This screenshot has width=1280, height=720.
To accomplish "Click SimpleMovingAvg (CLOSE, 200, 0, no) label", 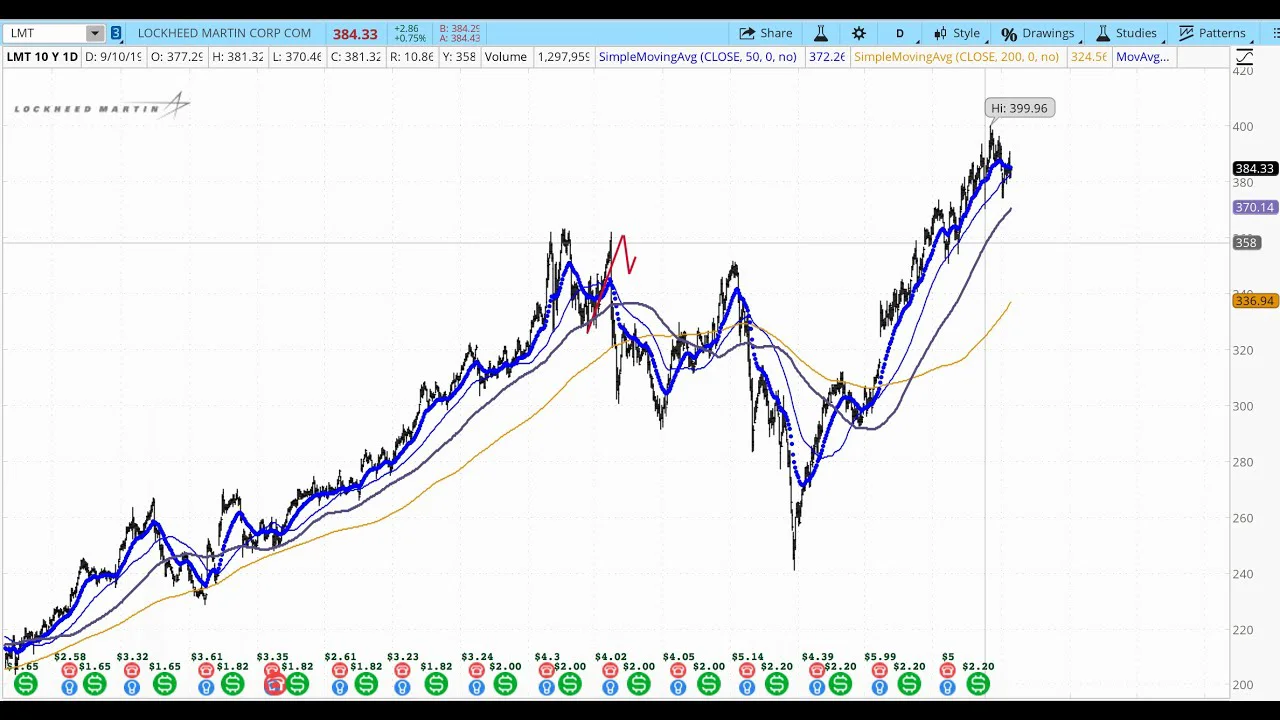I will pos(956,57).
